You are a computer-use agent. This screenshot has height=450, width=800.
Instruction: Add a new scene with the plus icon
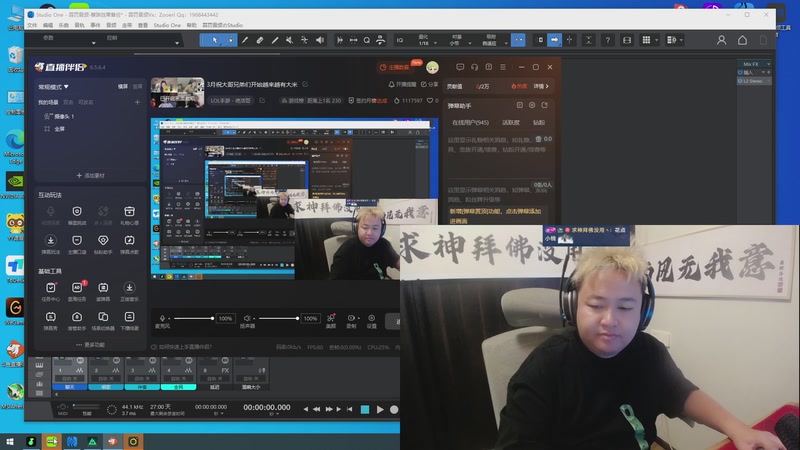(137, 102)
